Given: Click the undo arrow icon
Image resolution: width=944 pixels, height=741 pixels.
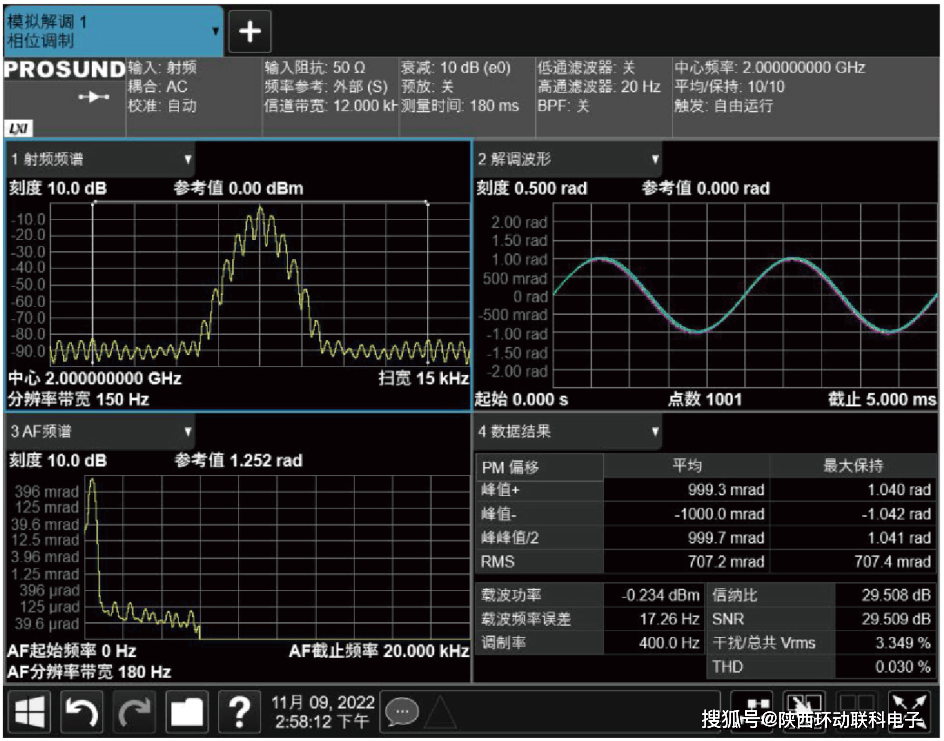Looking at the screenshot, I should click(x=83, y=712).
